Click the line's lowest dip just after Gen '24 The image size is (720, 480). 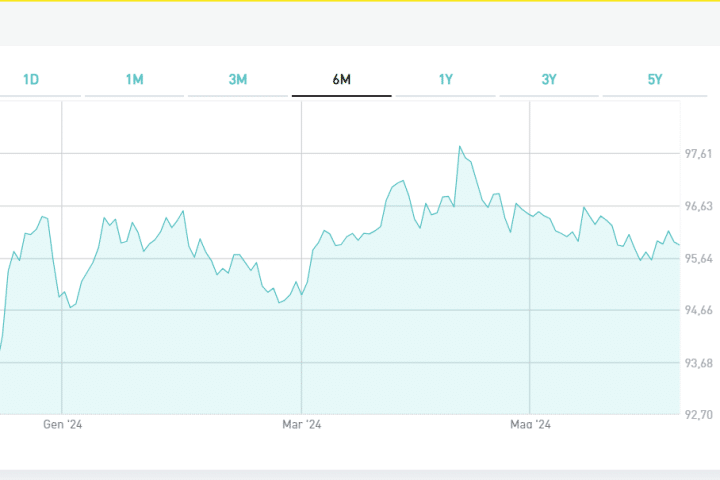click(x=71, y=307)
